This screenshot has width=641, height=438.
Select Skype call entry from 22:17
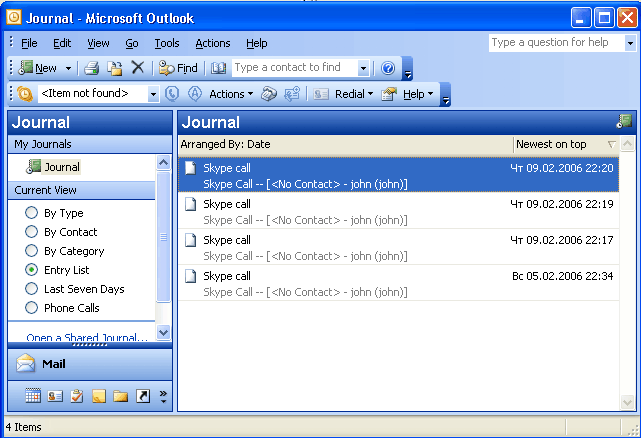(398, 247)
